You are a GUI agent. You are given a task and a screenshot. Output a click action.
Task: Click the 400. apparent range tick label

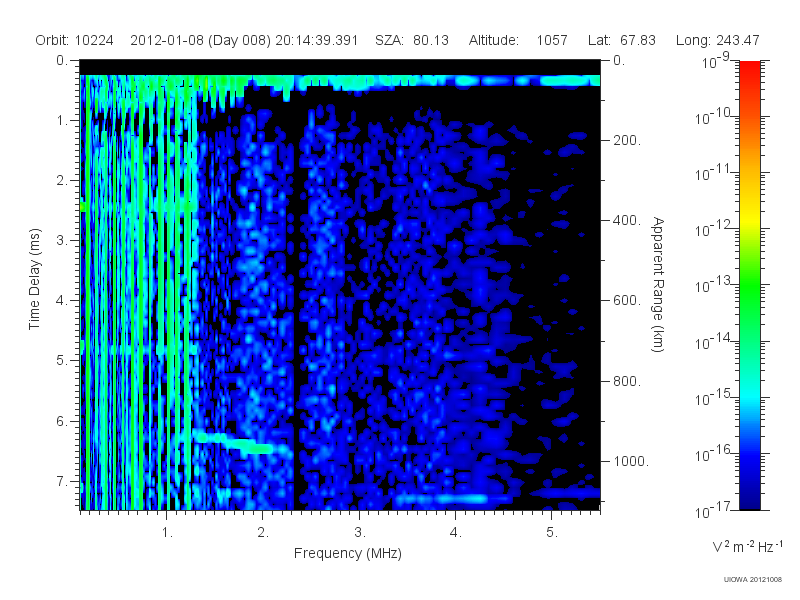pos(627,220)
